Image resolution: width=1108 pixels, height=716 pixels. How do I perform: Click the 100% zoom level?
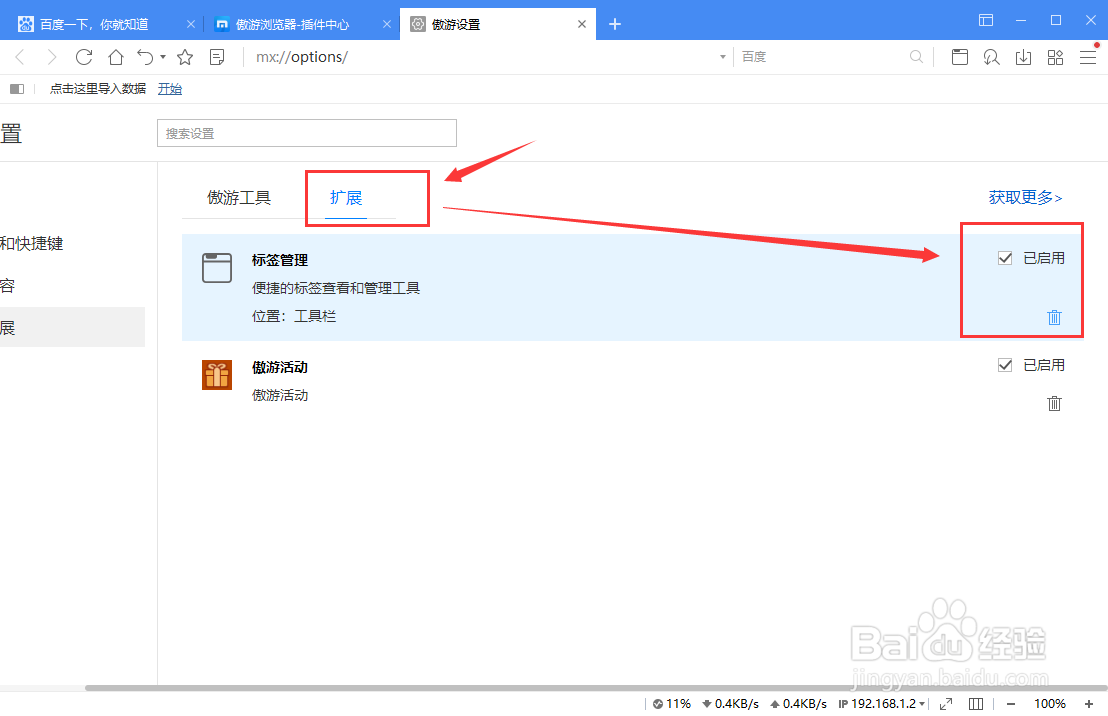pyautogui.click(x=1050, y=704)
